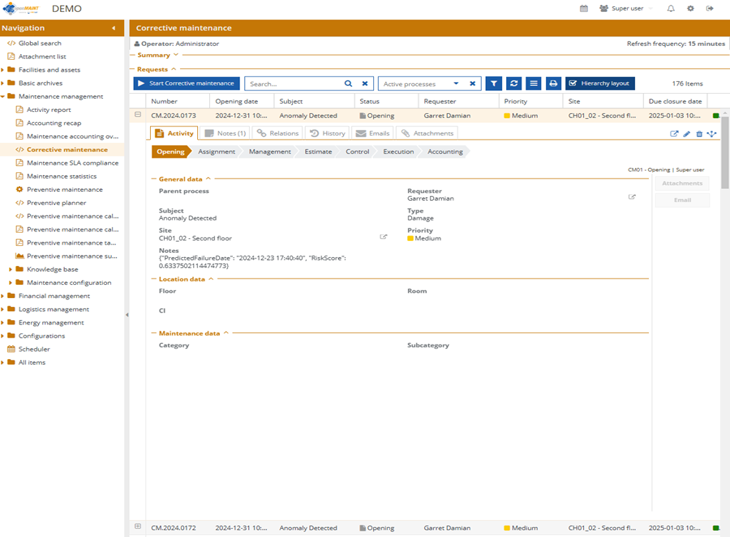Select the Accounting workflow step

coord(445,151)
